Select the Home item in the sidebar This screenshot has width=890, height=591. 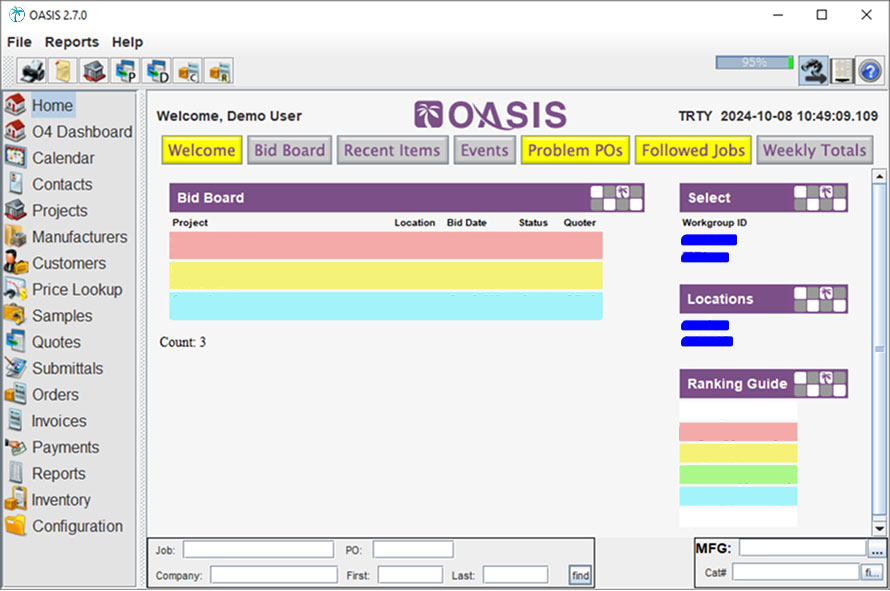[52, 105]
